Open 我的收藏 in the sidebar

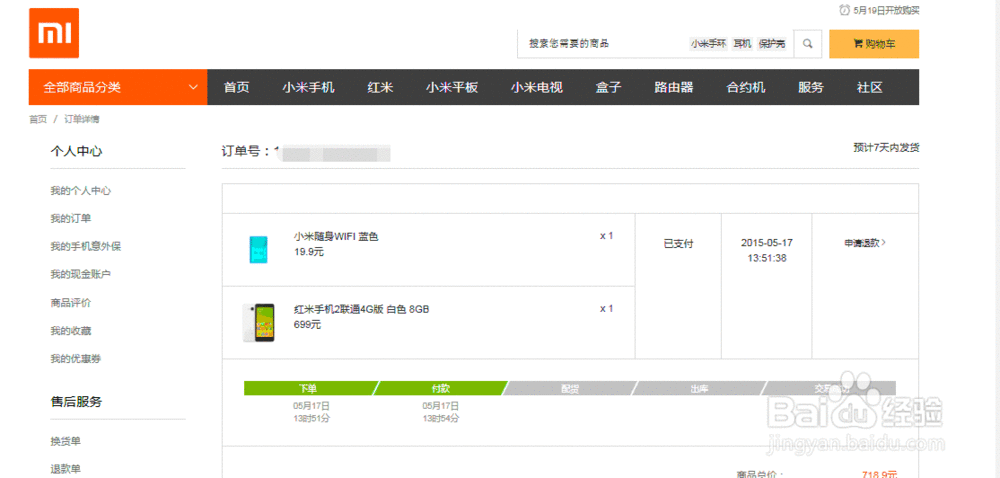pos(71,331)
